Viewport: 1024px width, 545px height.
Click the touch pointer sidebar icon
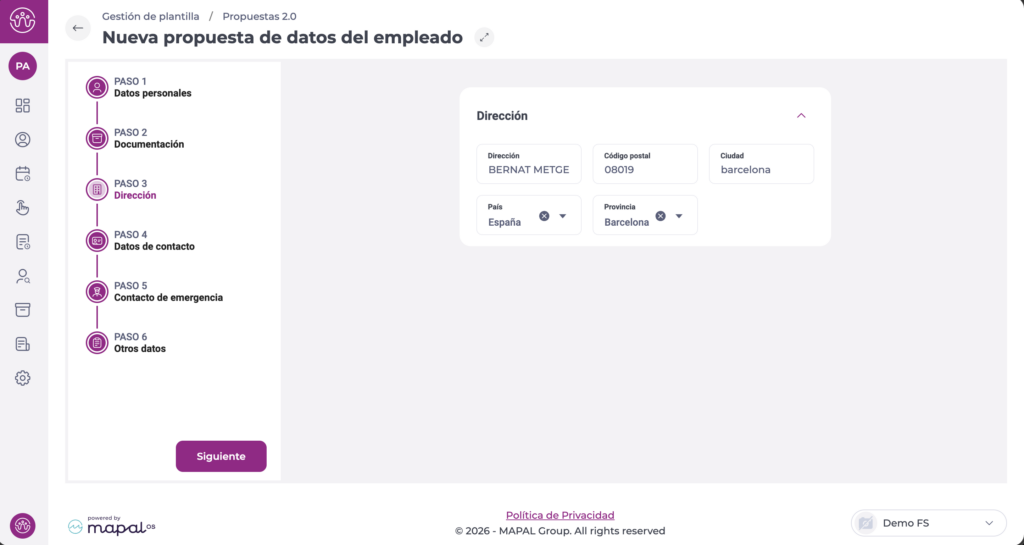[x=23, y=208]
